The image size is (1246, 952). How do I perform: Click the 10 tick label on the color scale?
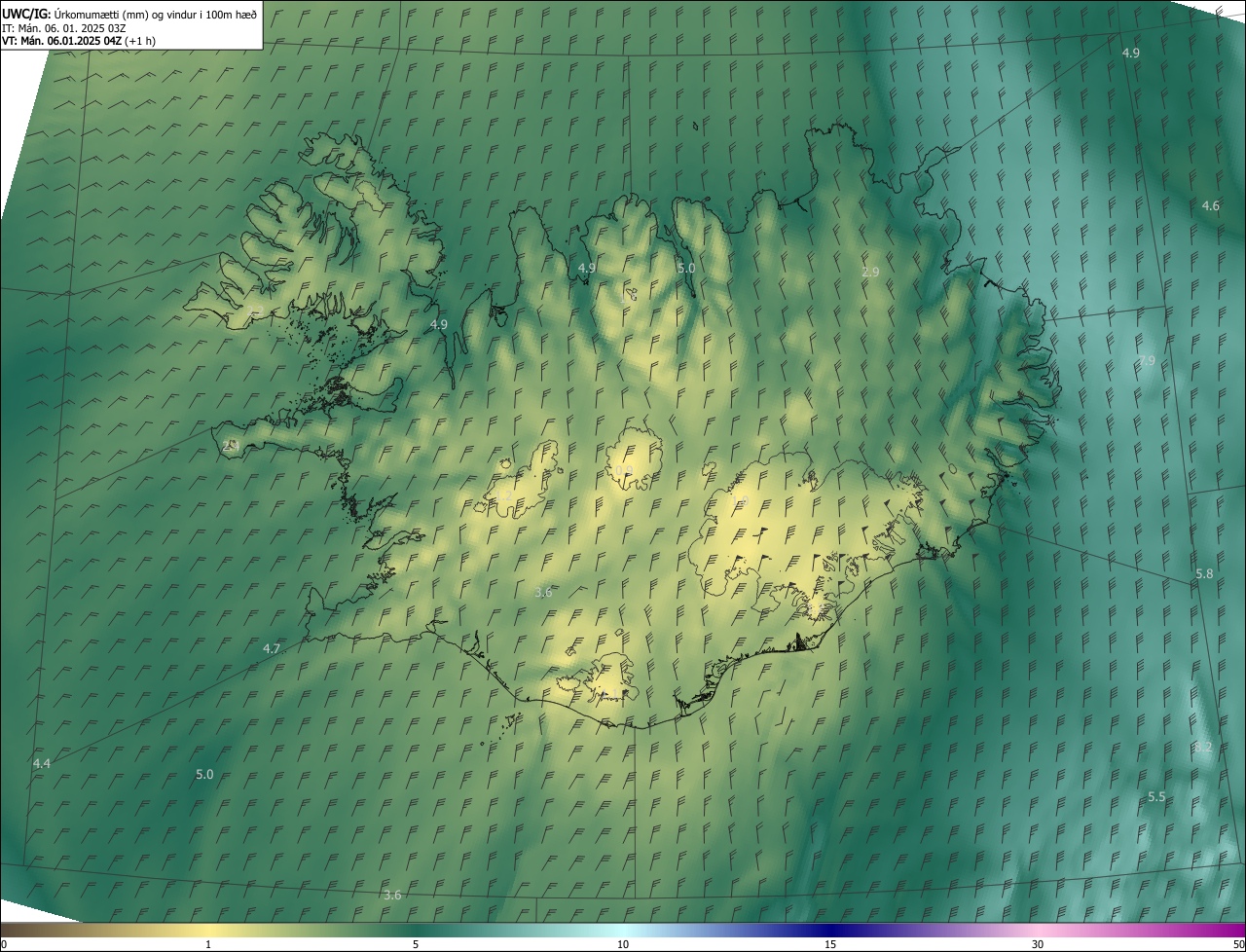[623, 944]
